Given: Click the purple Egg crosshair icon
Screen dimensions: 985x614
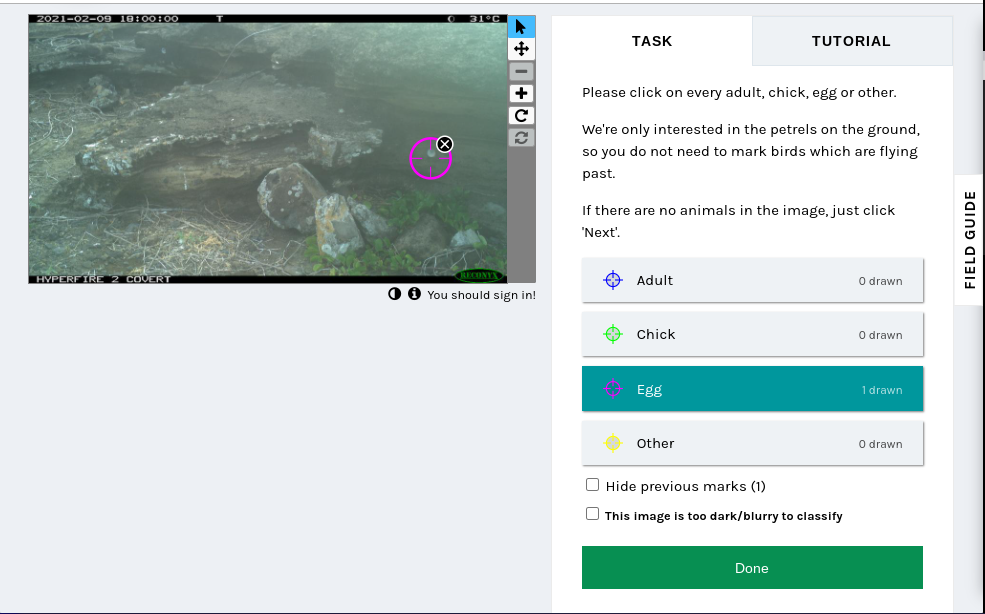Looking at the screenshot, I should [x=612, y=389].
